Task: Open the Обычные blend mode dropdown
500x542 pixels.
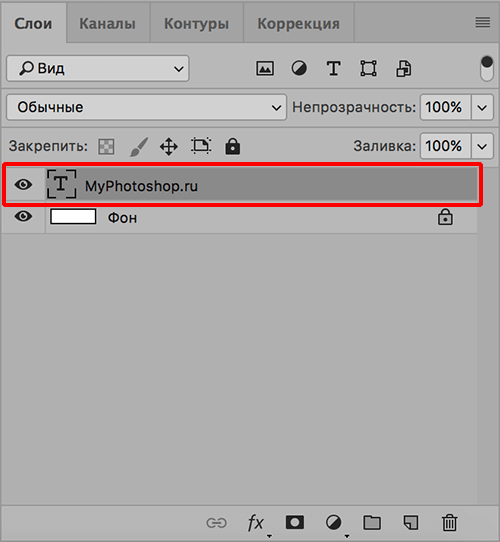Action: coord(147,107)
